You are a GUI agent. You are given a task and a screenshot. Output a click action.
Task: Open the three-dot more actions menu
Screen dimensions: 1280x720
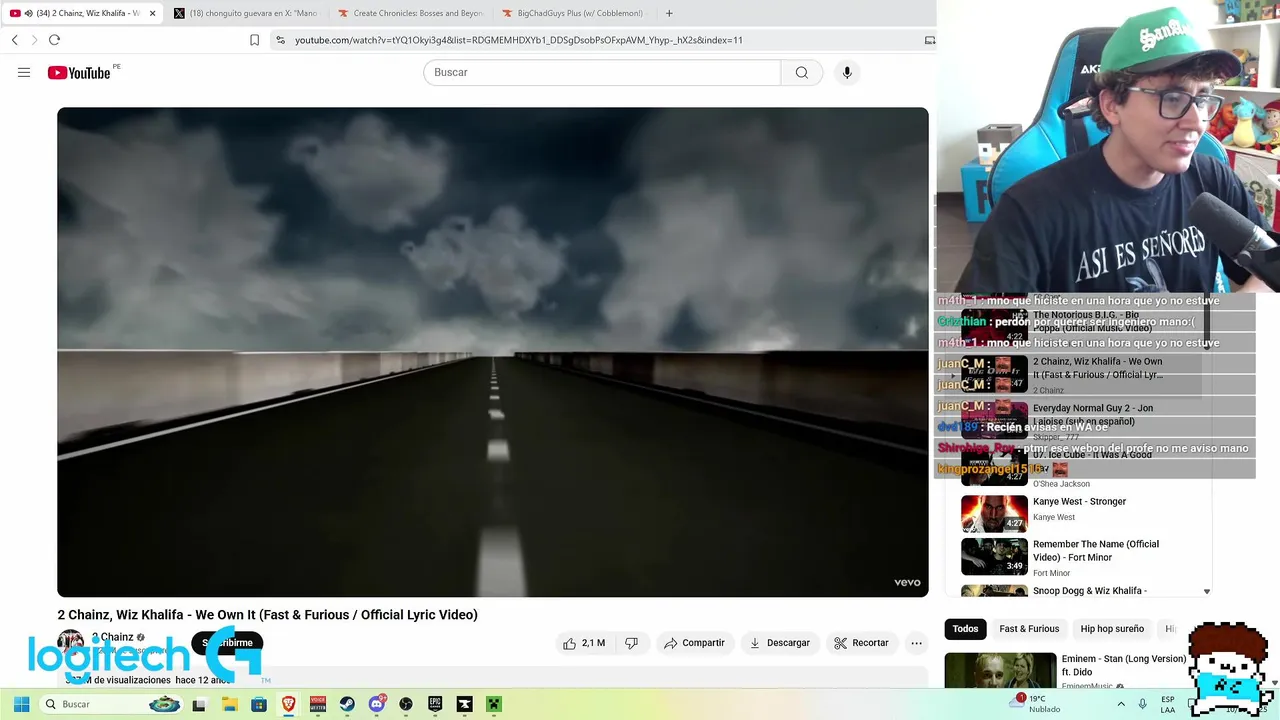click(x=916, y=643)
